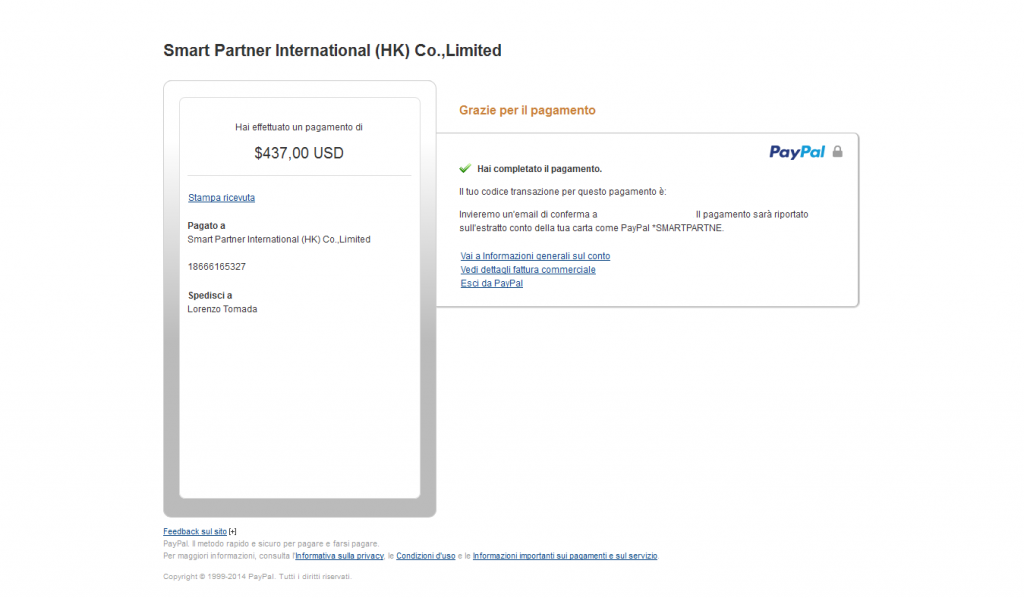Open the Stampa ricevuta link
Viewport: 1024px width, 598px height.
(x=221, y=198)
